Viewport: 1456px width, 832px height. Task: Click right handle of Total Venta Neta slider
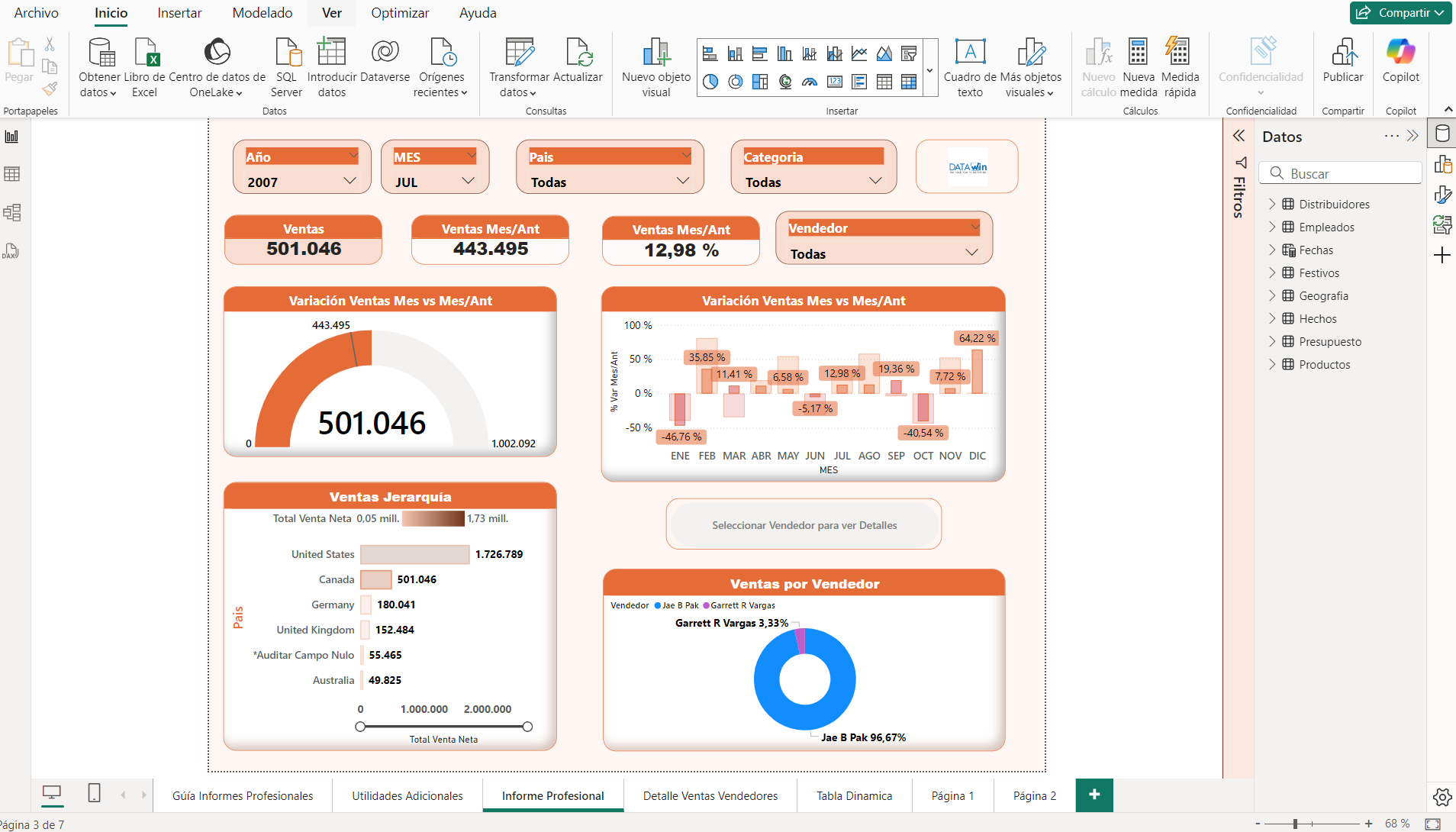[527, 727]
